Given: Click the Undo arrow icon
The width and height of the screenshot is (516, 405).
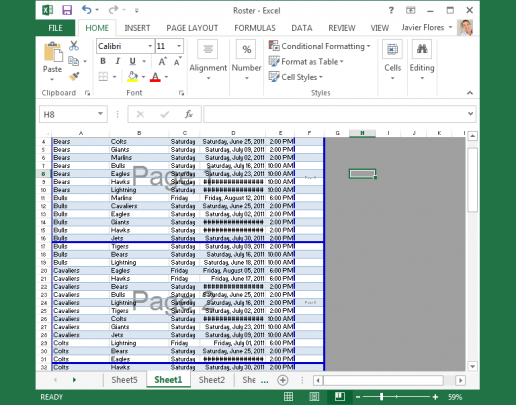Looking at the screenshot, I should (x=87, y=10).
